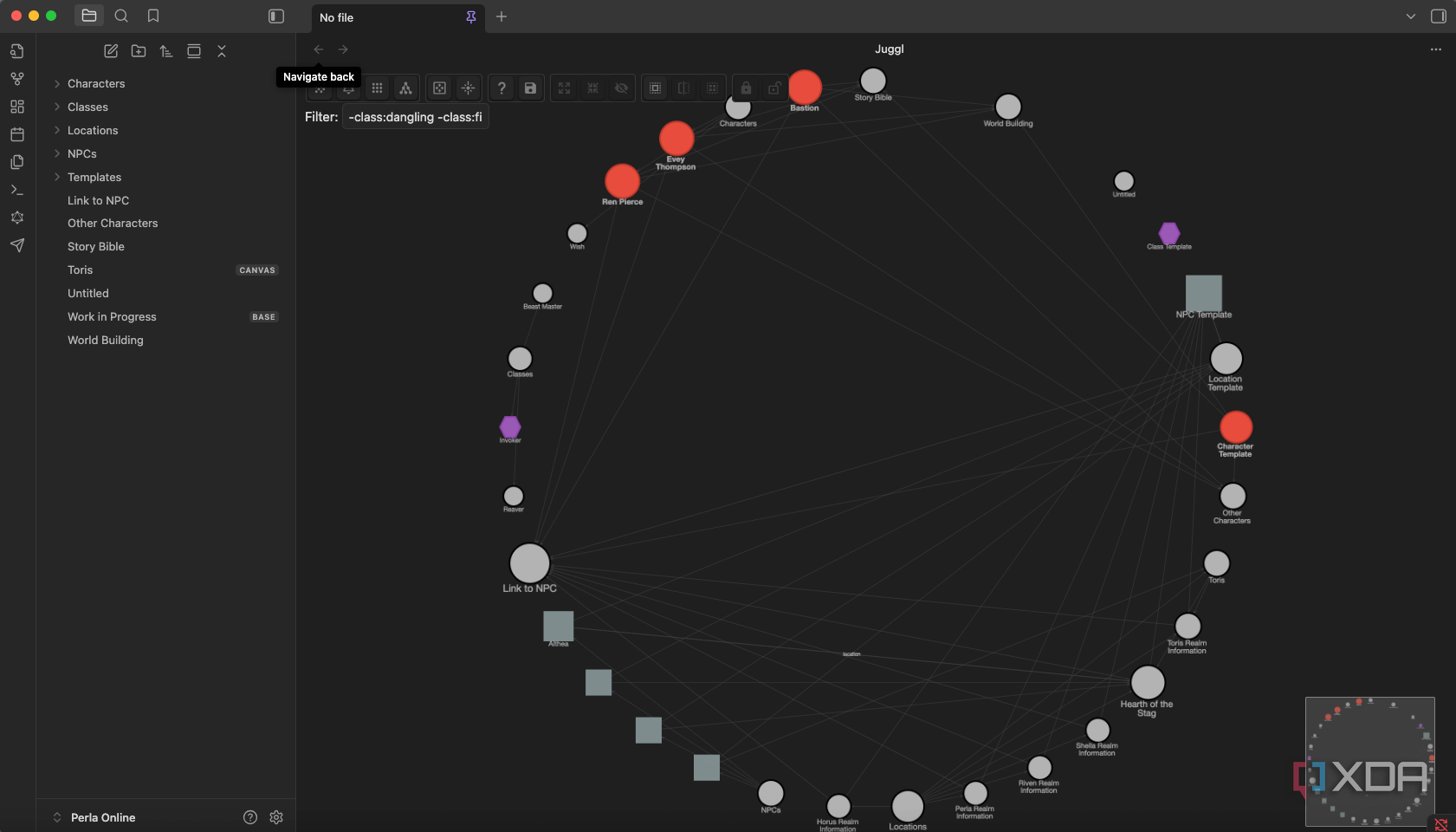Screen dimensions: 1456x832
Task: Open vault help question mark
Action: (250, 817)
